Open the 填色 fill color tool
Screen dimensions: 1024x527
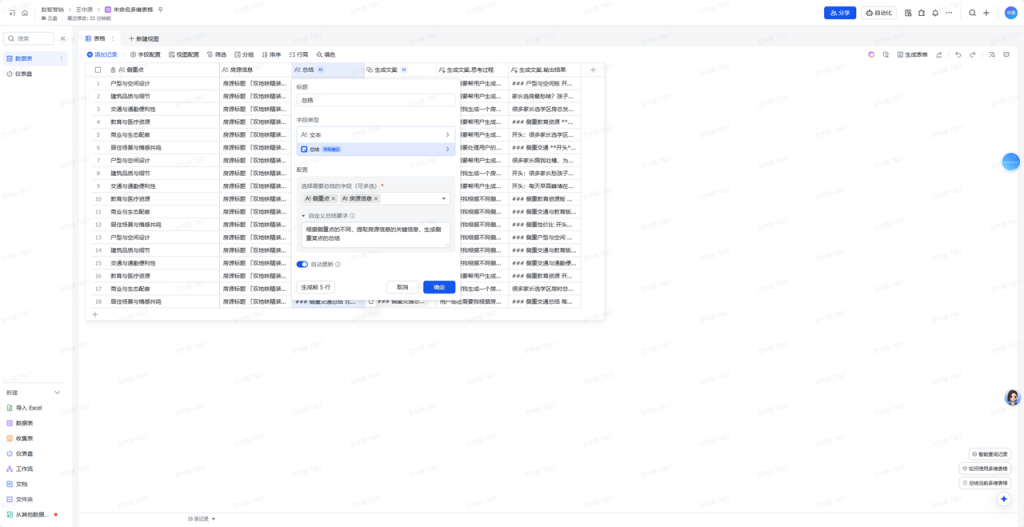pos(326,55)
